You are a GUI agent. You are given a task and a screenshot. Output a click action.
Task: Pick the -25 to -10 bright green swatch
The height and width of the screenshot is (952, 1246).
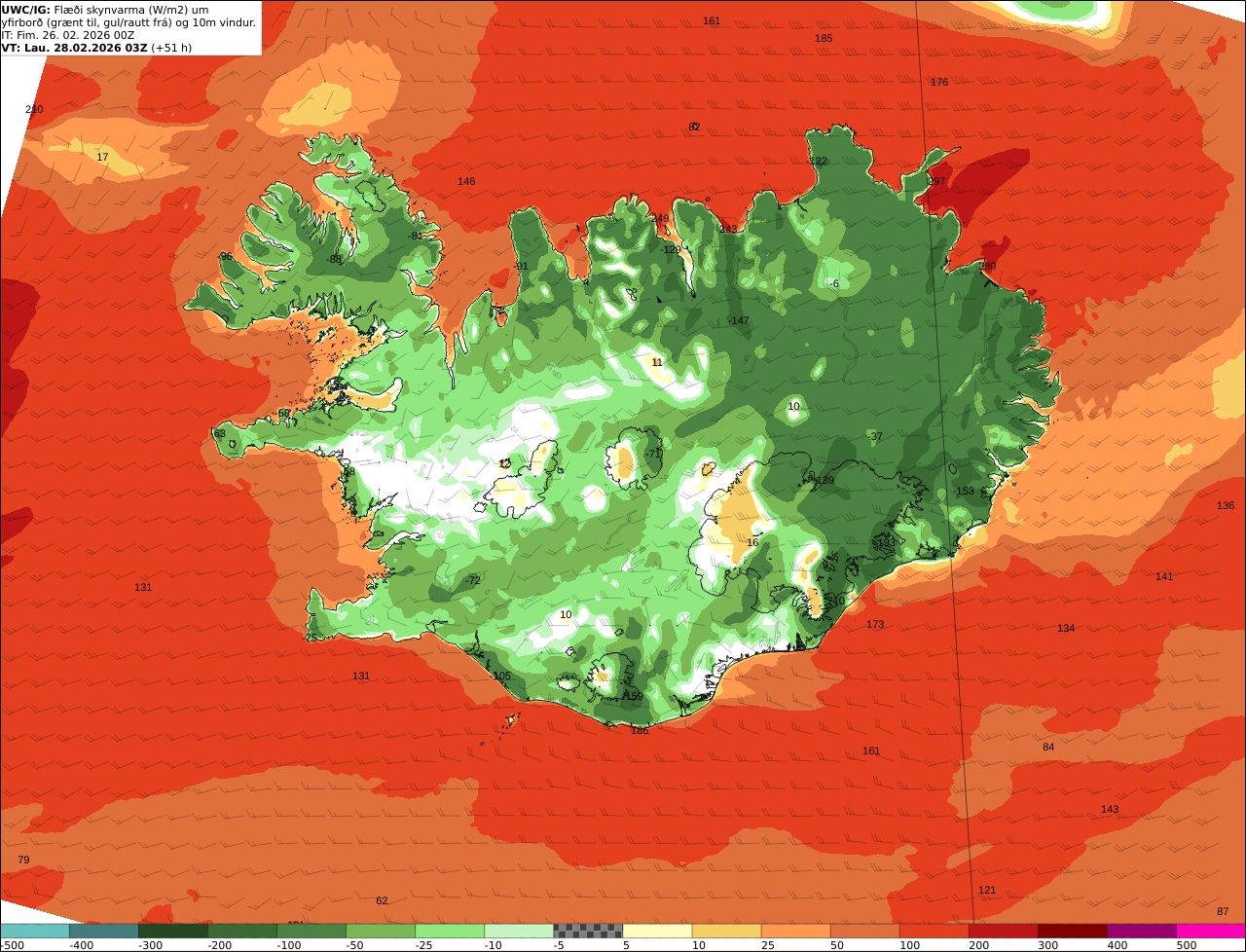(x=449, y=931)
